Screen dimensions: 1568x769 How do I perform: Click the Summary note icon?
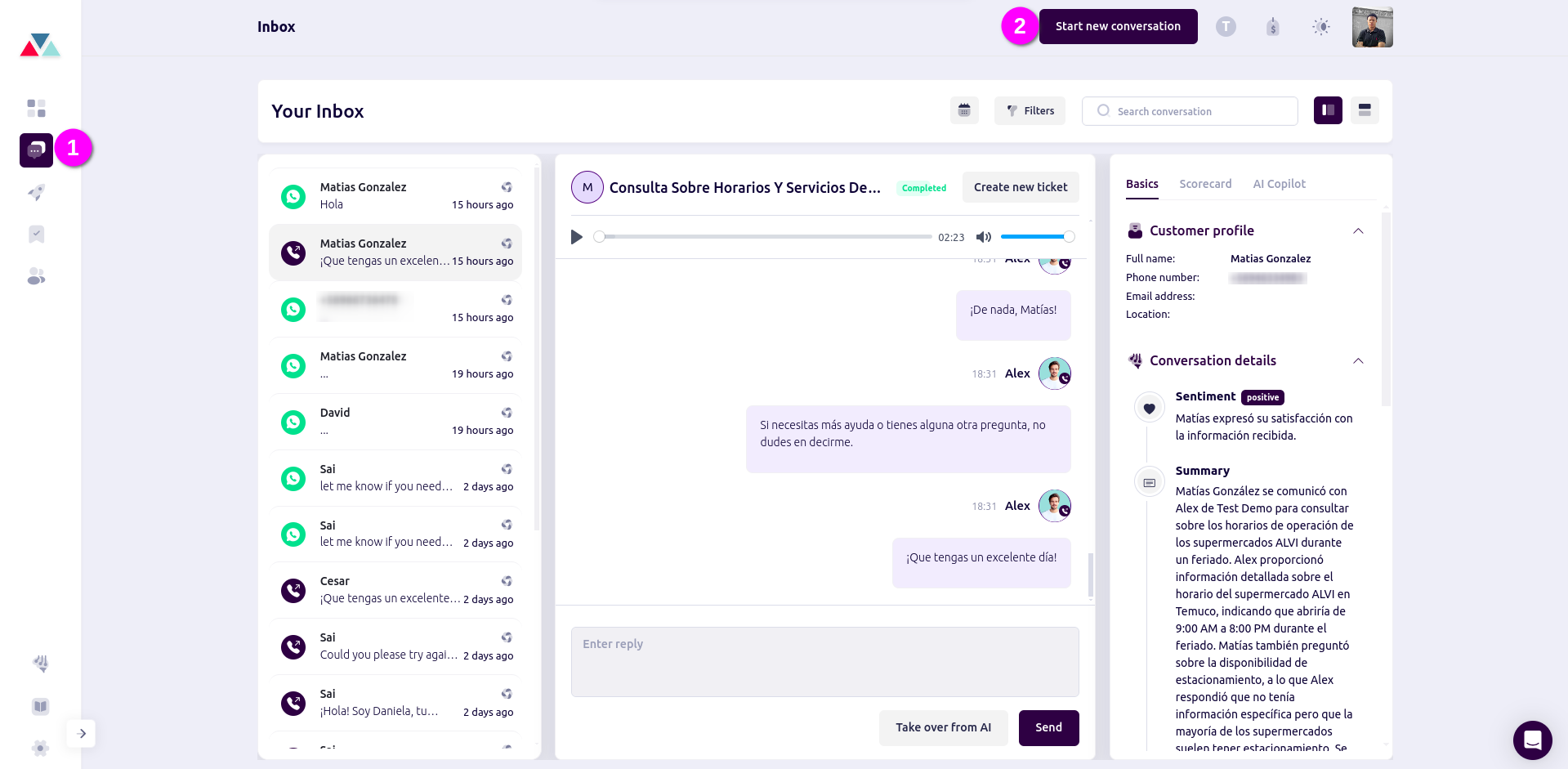point(1149,482)
